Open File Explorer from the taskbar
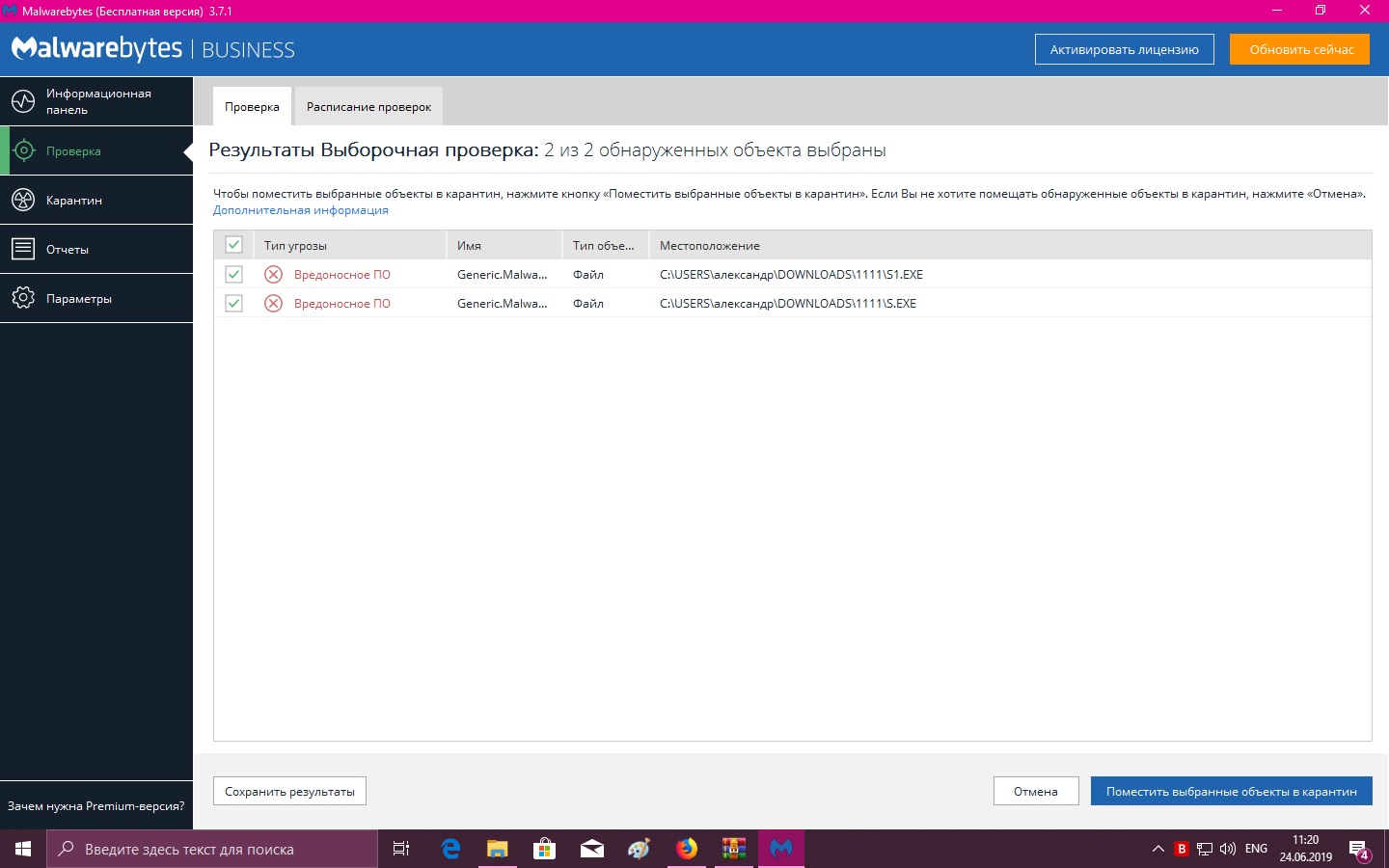 [498, 849]
